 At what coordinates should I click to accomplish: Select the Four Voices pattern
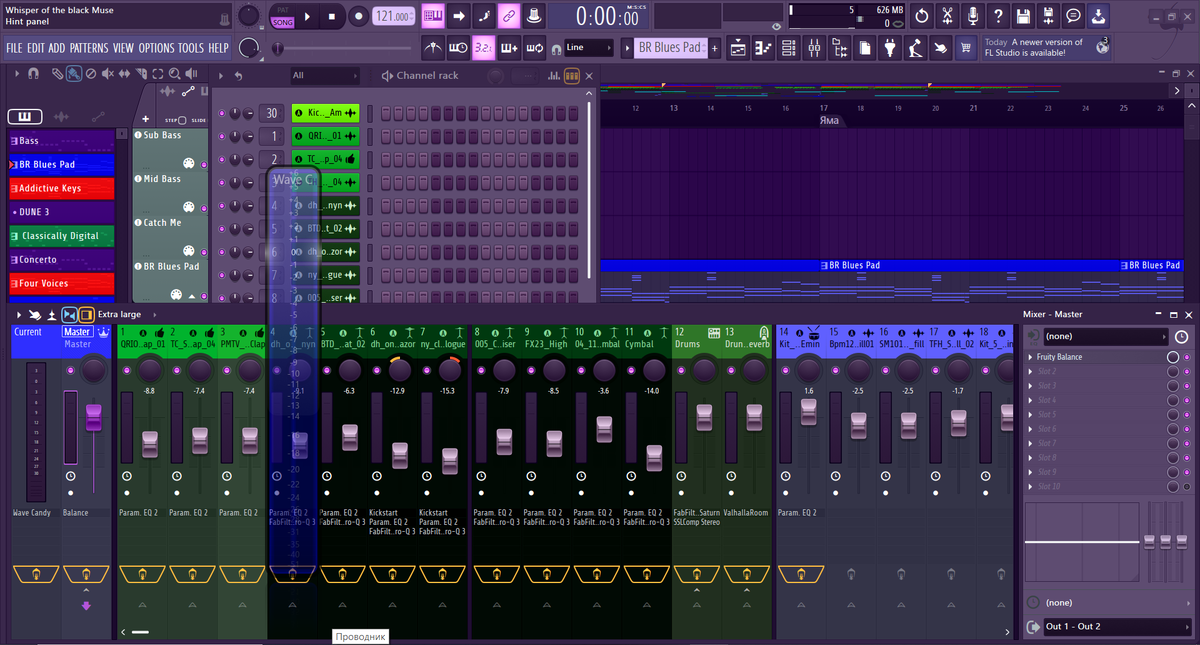61,283
